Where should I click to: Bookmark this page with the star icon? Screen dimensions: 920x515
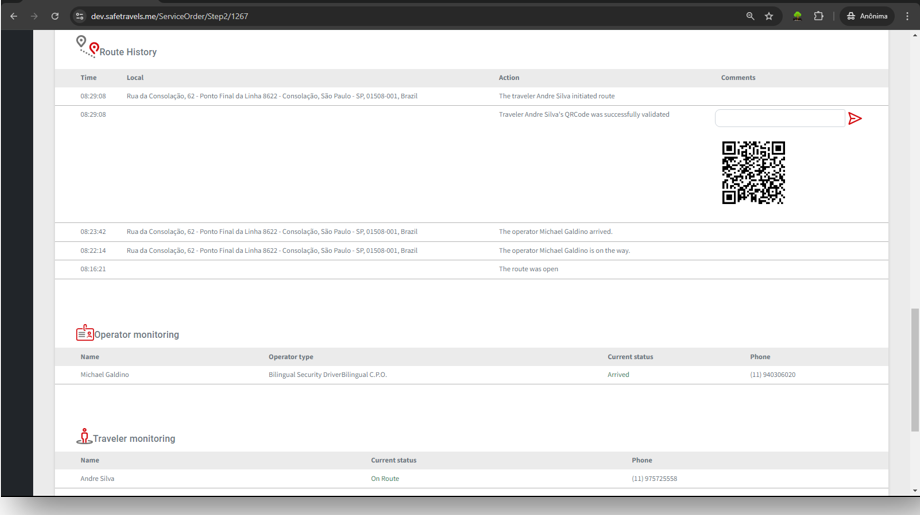tap(769, 16)
